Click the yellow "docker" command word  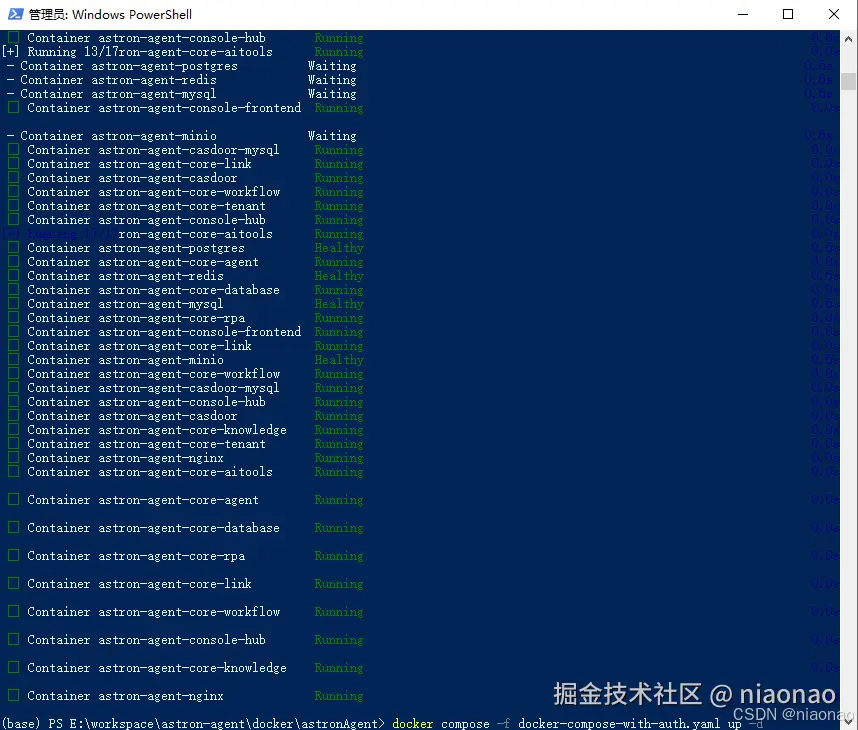click(x=413, y=723)
